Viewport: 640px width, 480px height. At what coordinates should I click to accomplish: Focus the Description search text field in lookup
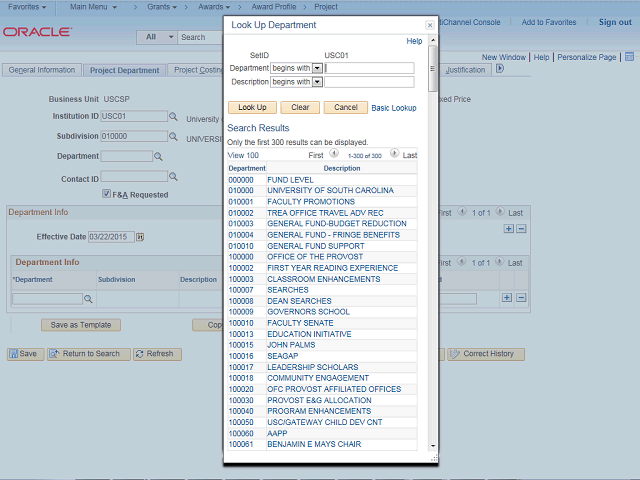pos(369,82)
